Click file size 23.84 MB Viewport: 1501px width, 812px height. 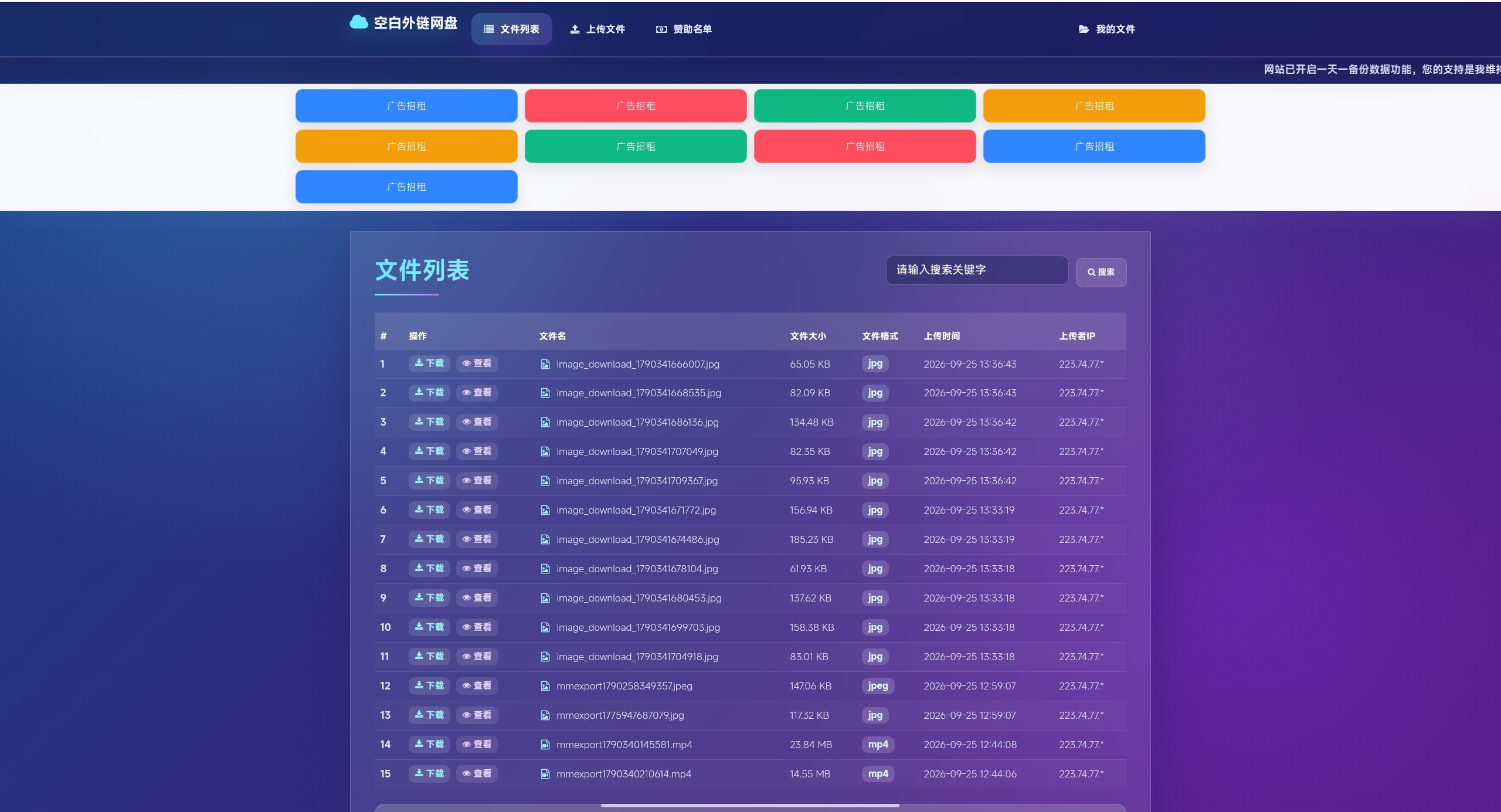(811, 745)
